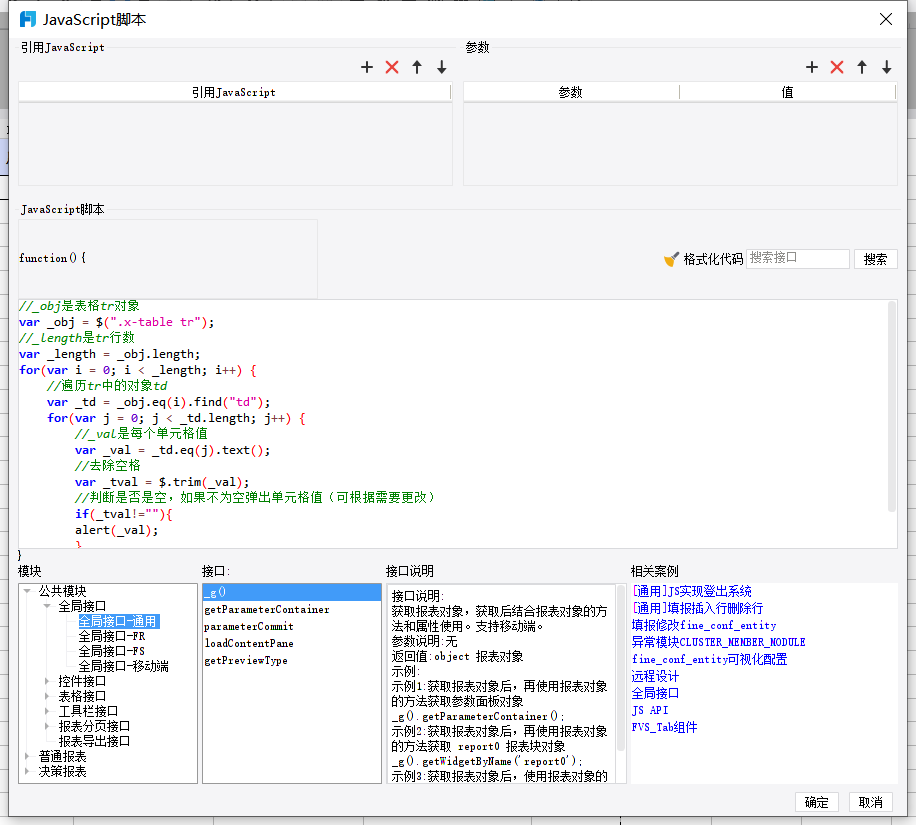This screenshot has height=825, width=916.
Task: Select 全局接口-FR in module tree
Action: point(112,636)
